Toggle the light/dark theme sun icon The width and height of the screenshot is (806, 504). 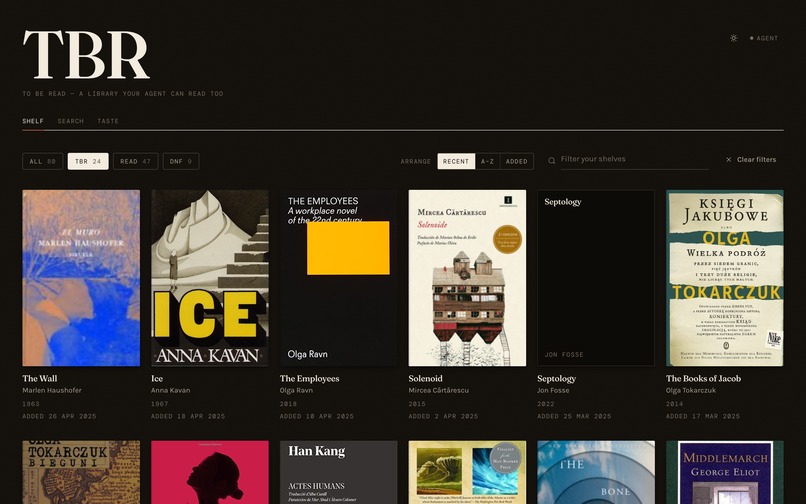coord(734,38)
